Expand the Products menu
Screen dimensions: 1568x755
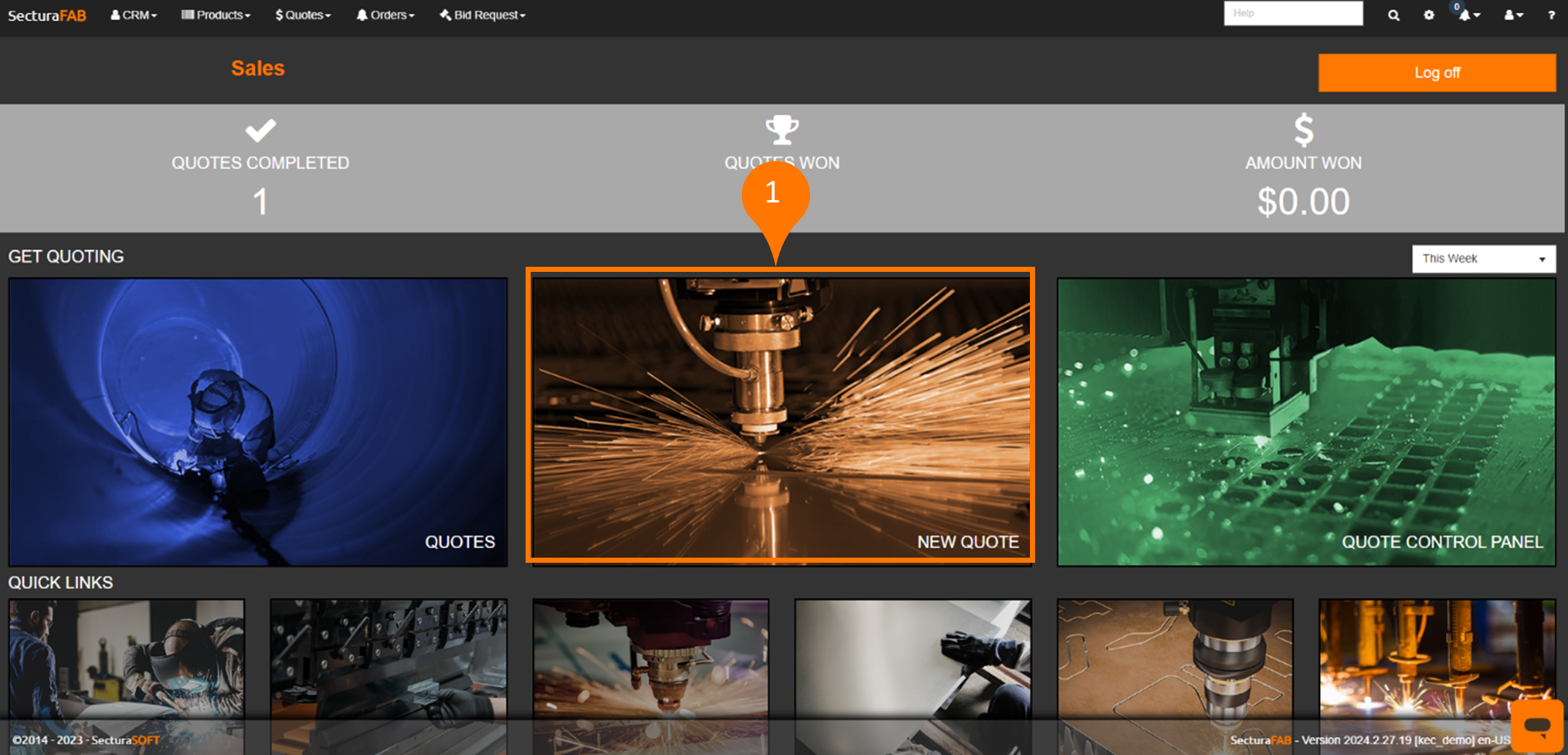(216, 15)
